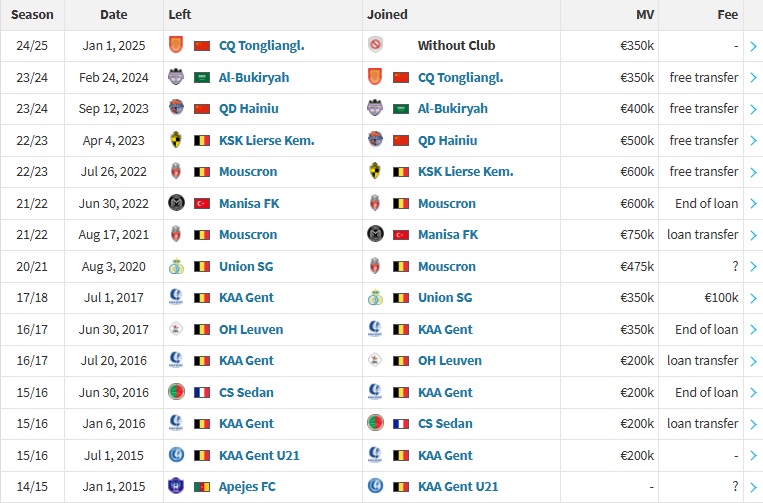
Task: Open the KAA Gent U21 link in the Jul 1, 2015 row
Action: pos(259,455)
